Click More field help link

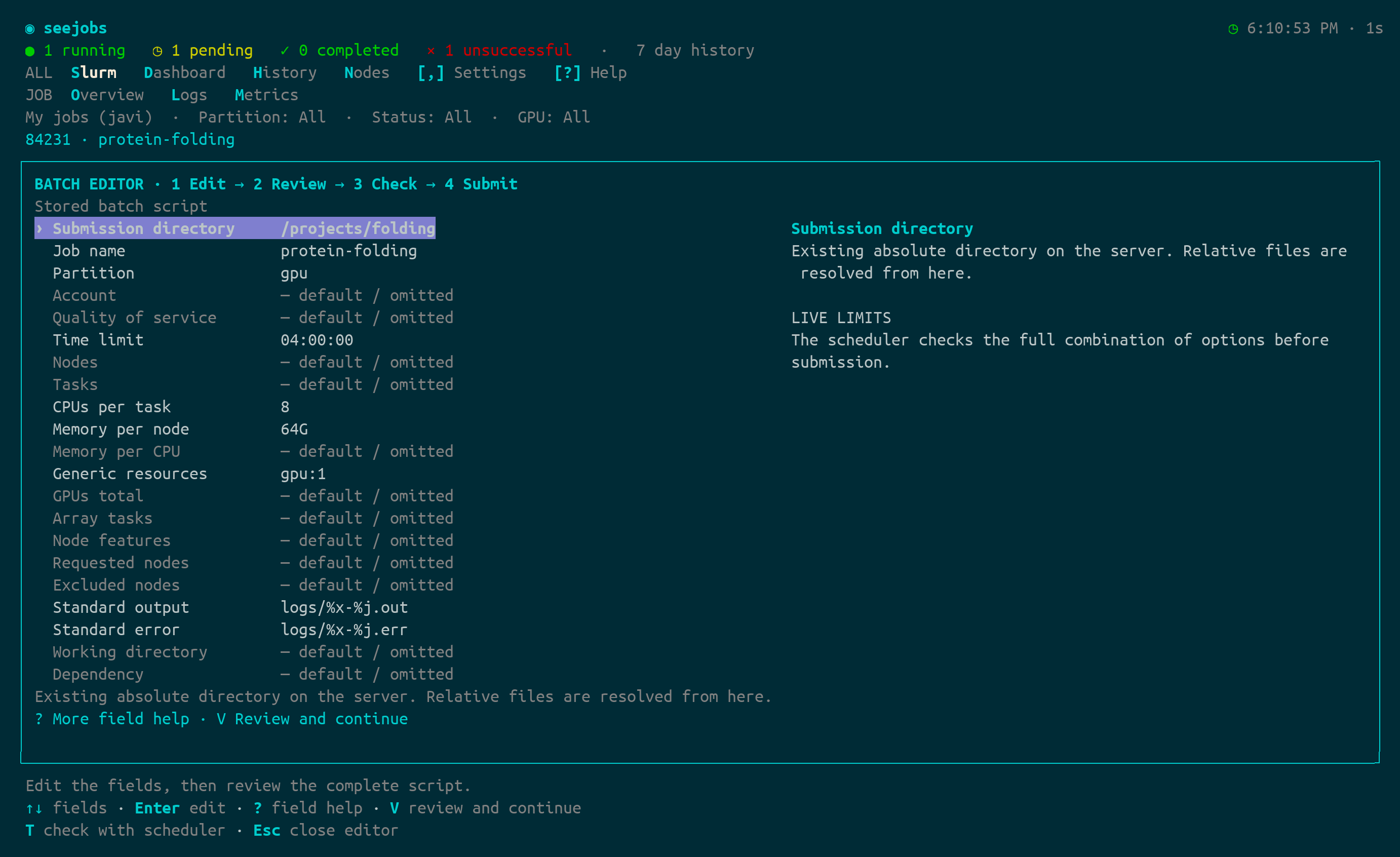coord(112,719)
